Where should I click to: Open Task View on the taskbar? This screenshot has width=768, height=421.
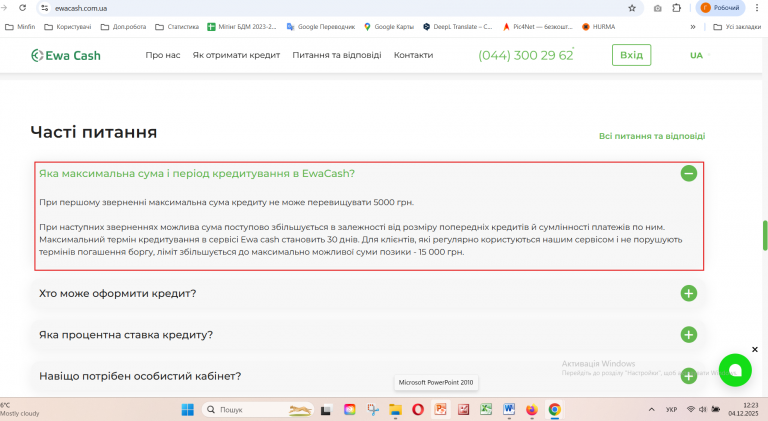(326, 410)
